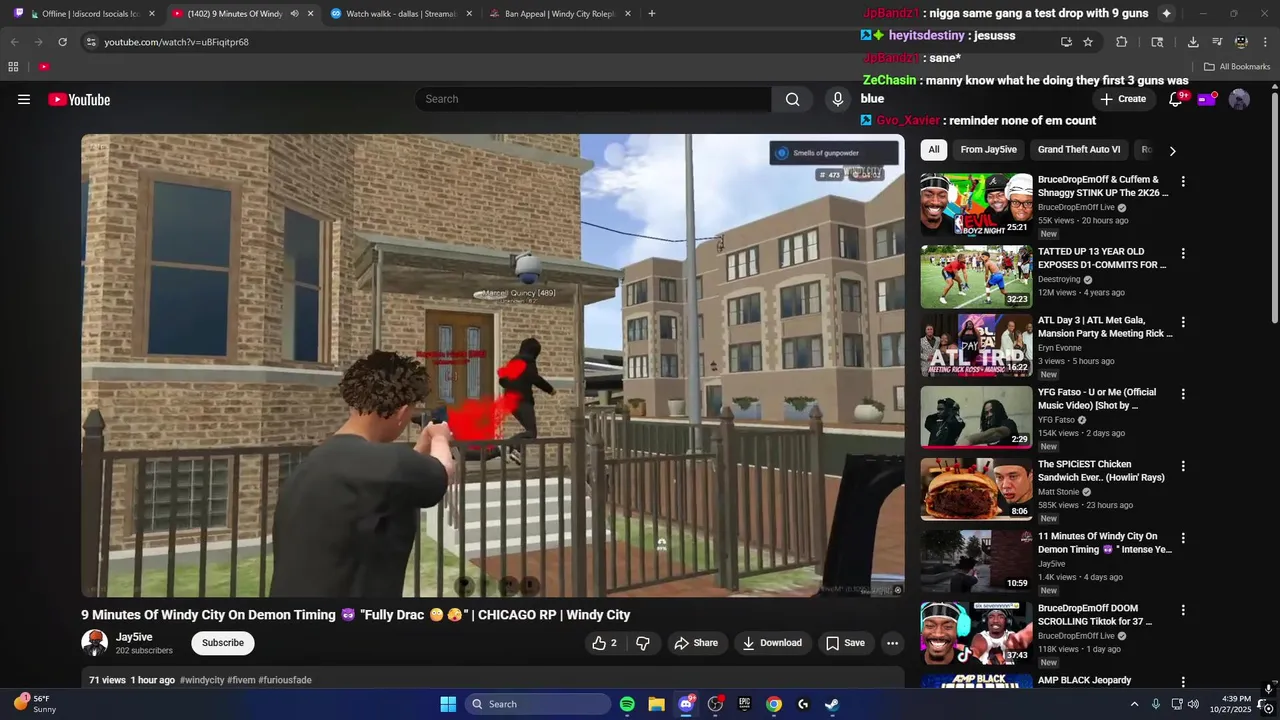The image size is (1280, 720).
Task: Select the From Jay5ive chip
Action: click(988, 150)
